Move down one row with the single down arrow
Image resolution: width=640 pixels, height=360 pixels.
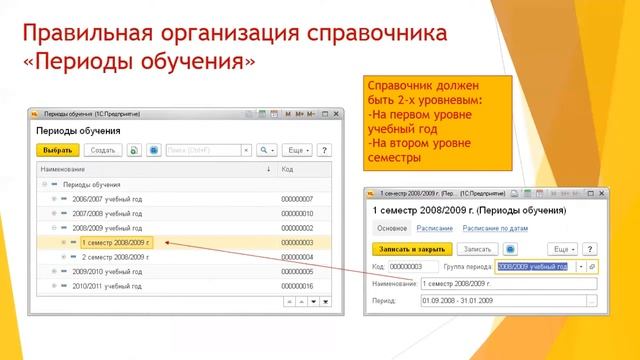[x=313, y=302]
